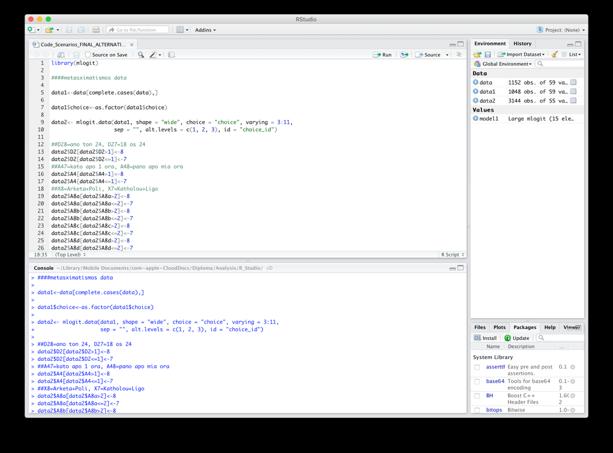The width and height of the screenshot is (613, 453).
Task: Check the BH package checkbox
Action: pos(477,396)
